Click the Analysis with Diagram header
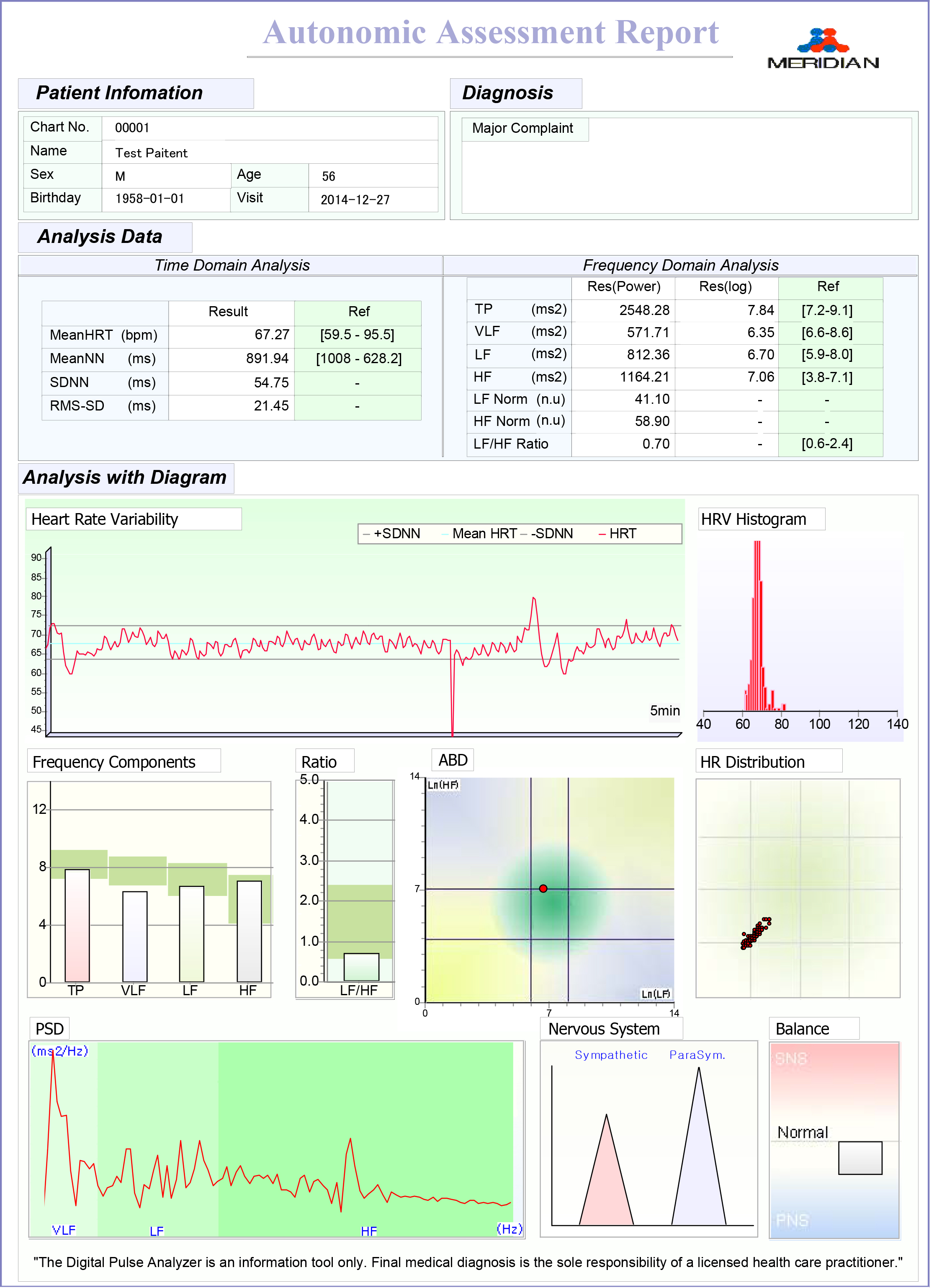This screenshot has height=1288, width=934. pos(126,479)
